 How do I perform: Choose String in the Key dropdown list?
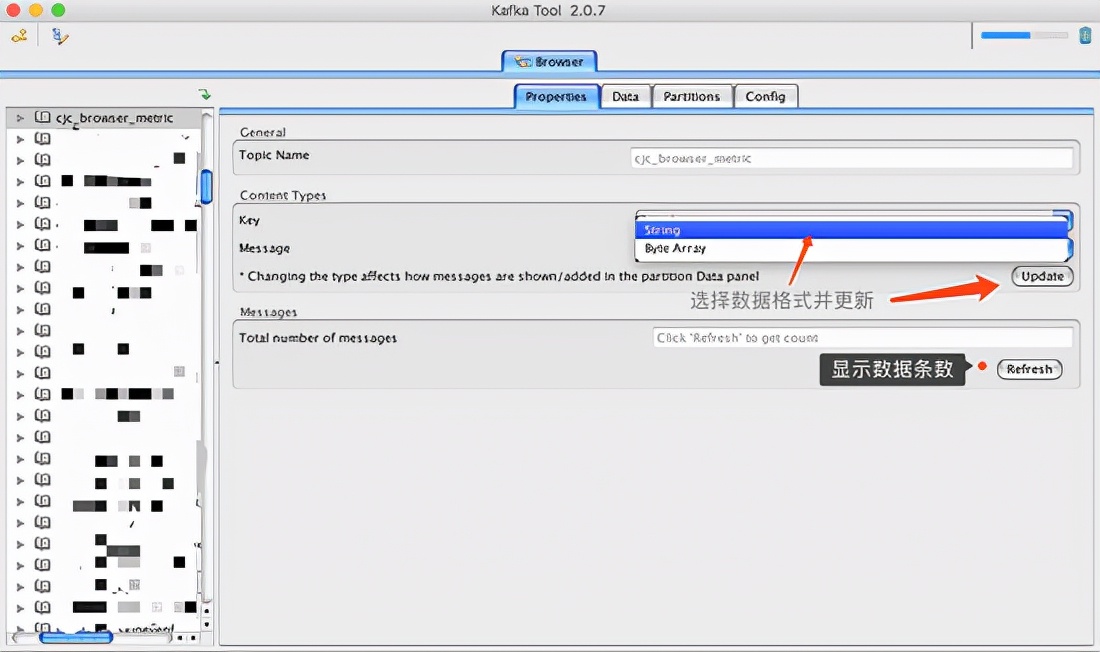point(850,229)
